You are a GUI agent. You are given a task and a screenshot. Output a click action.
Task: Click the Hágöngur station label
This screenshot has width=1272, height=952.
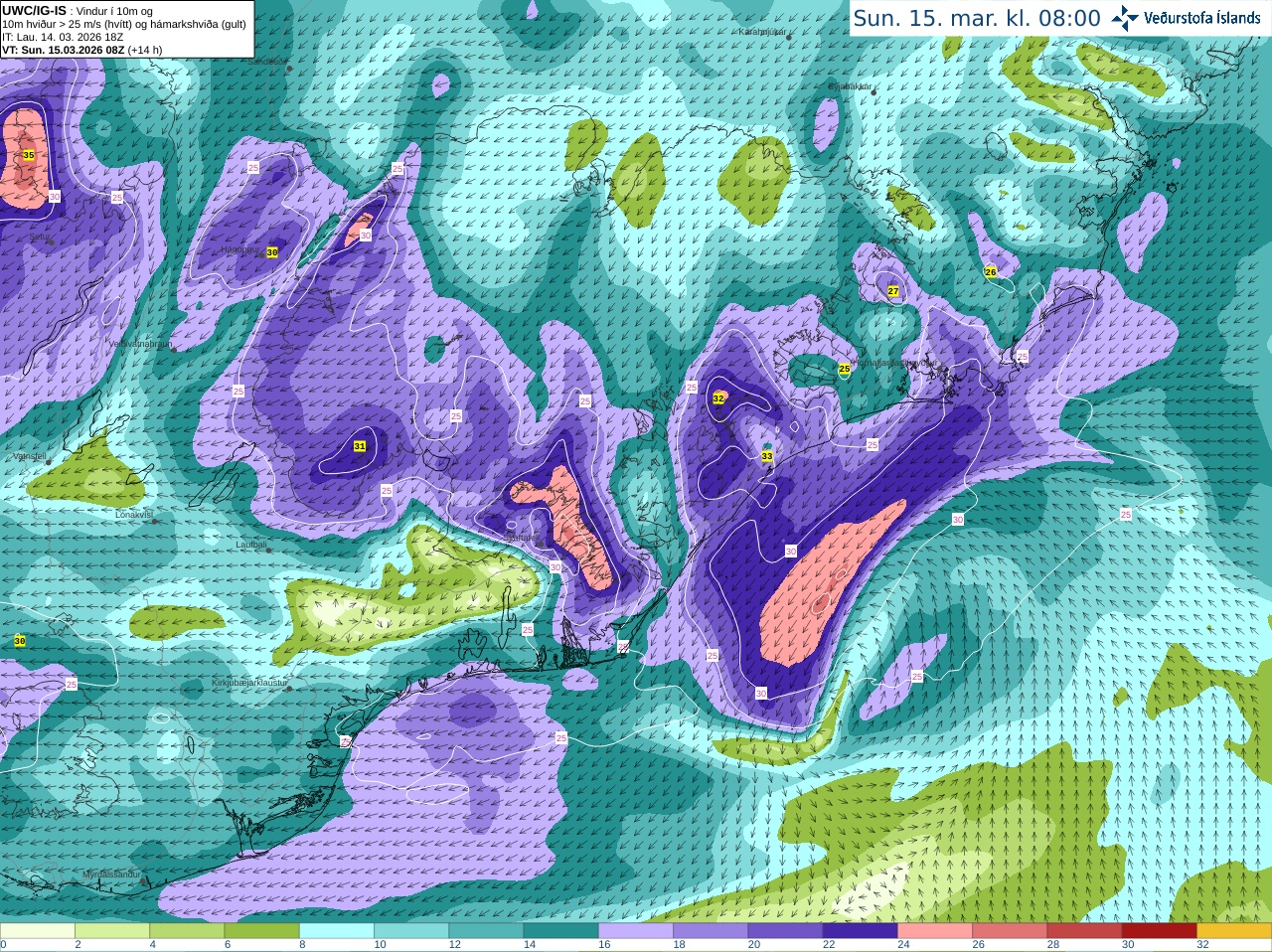[239, 249]
